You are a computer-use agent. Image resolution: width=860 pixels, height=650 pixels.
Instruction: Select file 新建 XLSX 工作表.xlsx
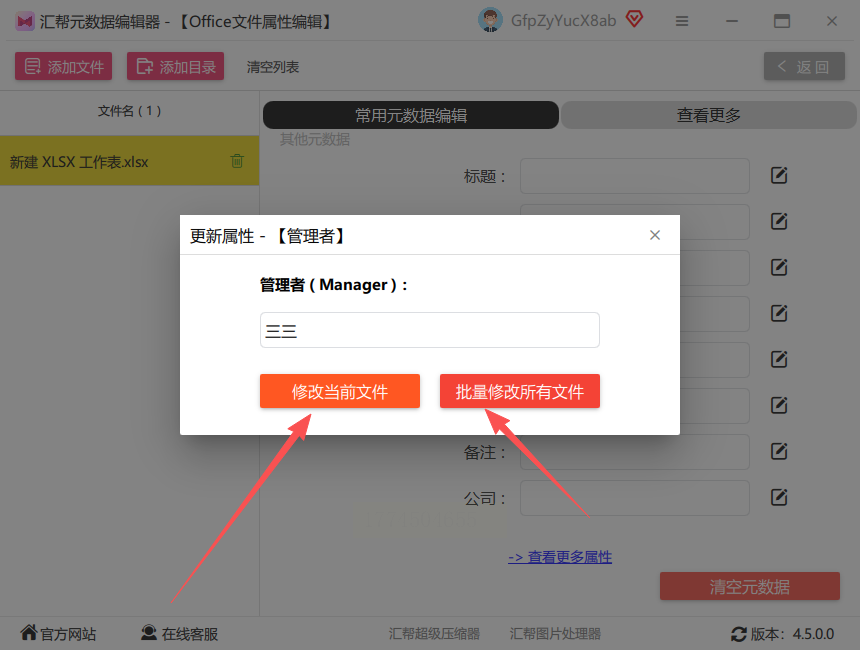pyautogui.click(x=129, y=161)
